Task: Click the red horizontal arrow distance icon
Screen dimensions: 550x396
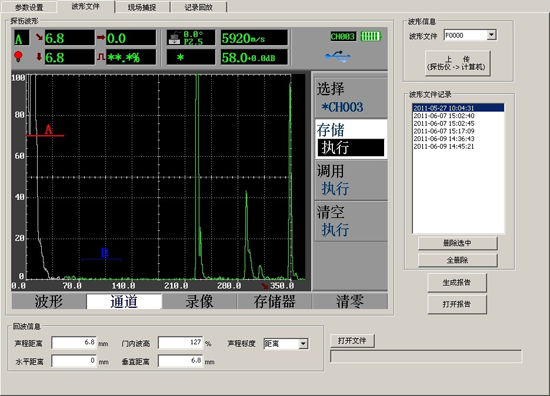Action: click(101, 37)
